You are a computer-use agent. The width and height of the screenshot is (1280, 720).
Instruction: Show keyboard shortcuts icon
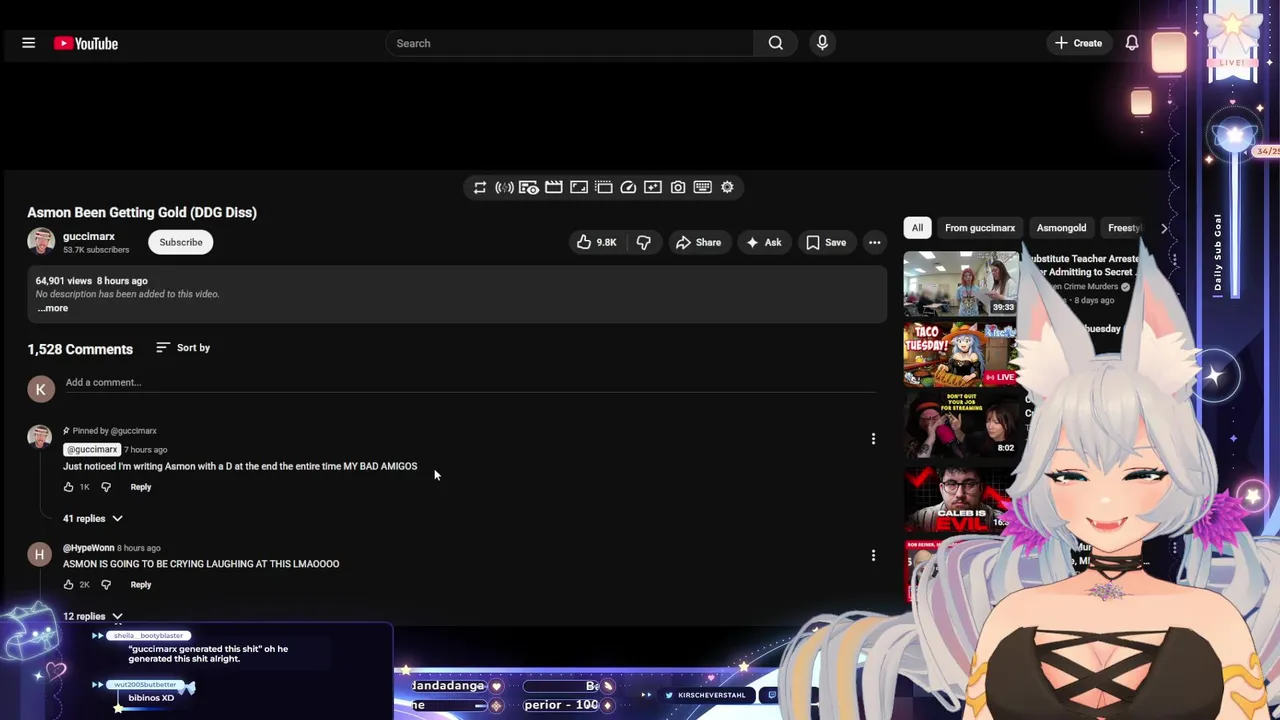[702, 187]
